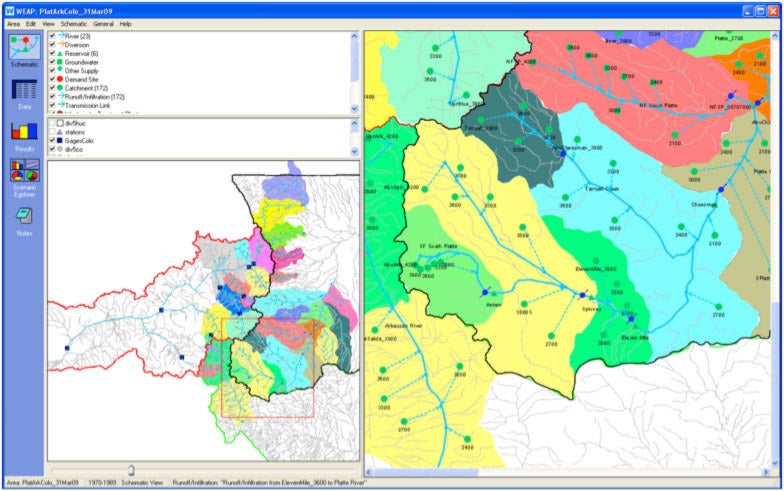Open the General menu
This screenshot has height=491, width=784.
tap(103, 23)
